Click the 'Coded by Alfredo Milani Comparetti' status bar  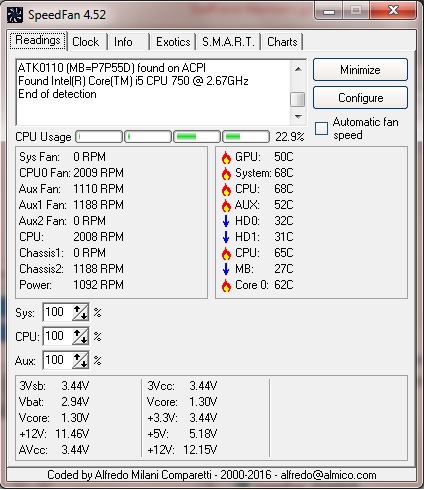[x=211, y=475]
